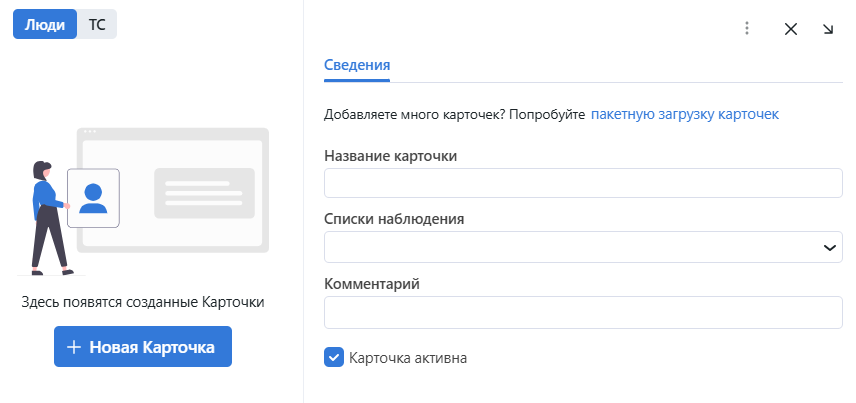Viewport: 856px width, 403px height.
Task: Open the пакетную загрузку карточек link
Action: [685, 114]
